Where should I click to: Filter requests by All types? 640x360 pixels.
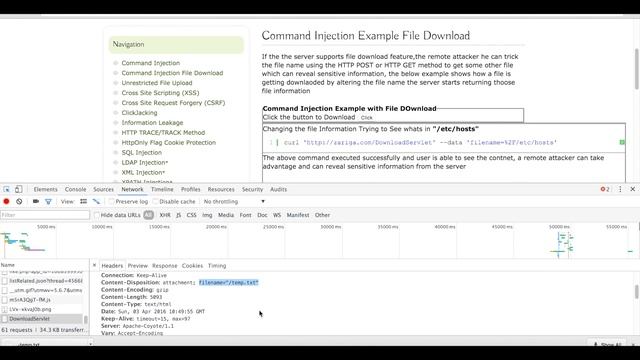[x=149, y=215]
